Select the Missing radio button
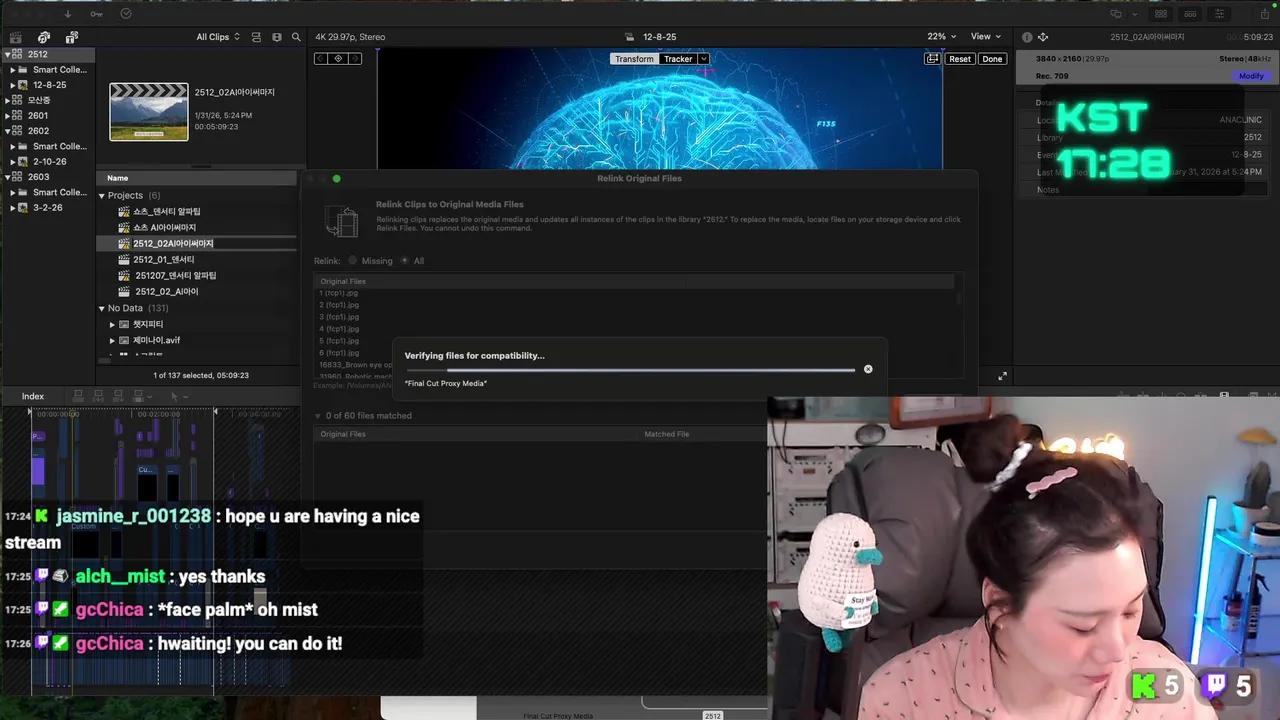 coord(353,261)
